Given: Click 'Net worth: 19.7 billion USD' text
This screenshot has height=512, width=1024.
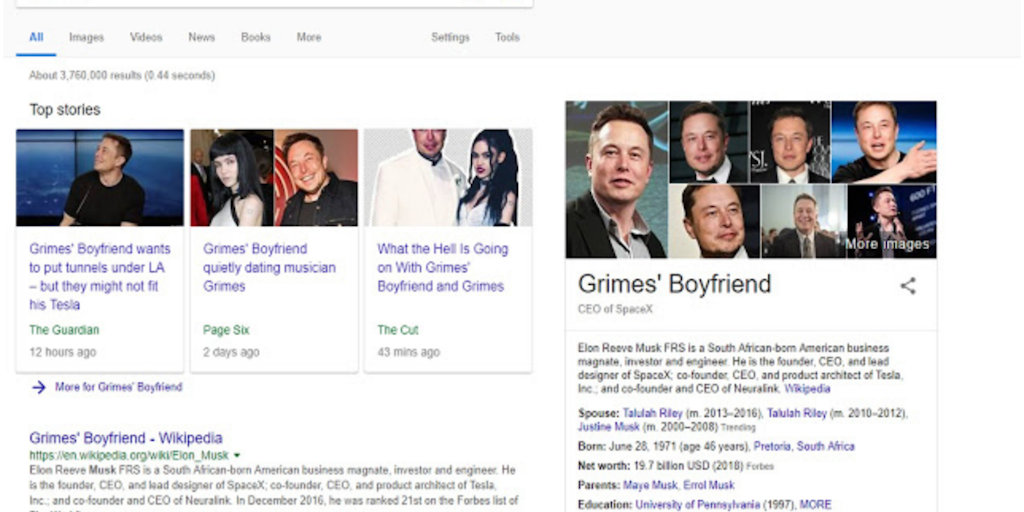Looking at the screenshot, I should click(661, 466).
